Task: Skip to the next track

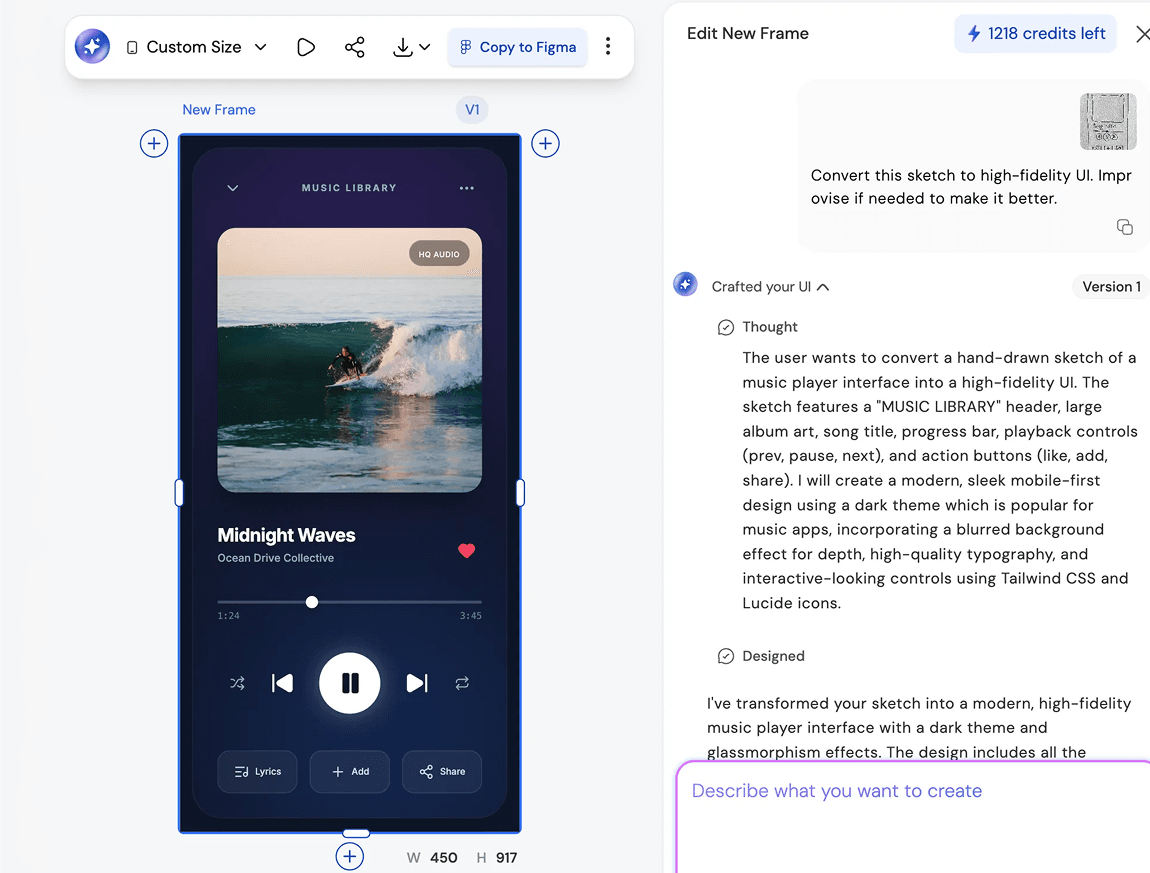Action: [416, 683]
